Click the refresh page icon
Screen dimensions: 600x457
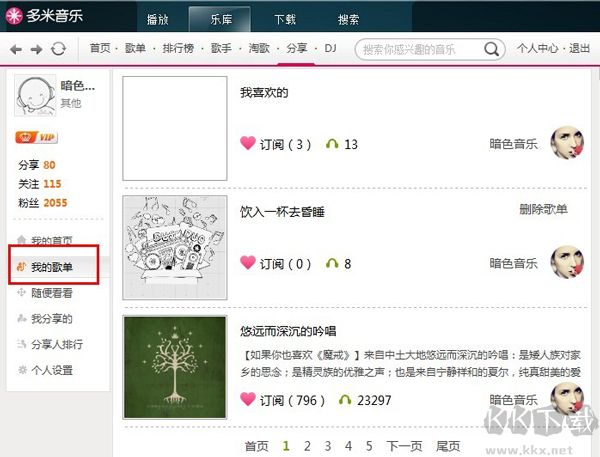(x=59, y=49)
